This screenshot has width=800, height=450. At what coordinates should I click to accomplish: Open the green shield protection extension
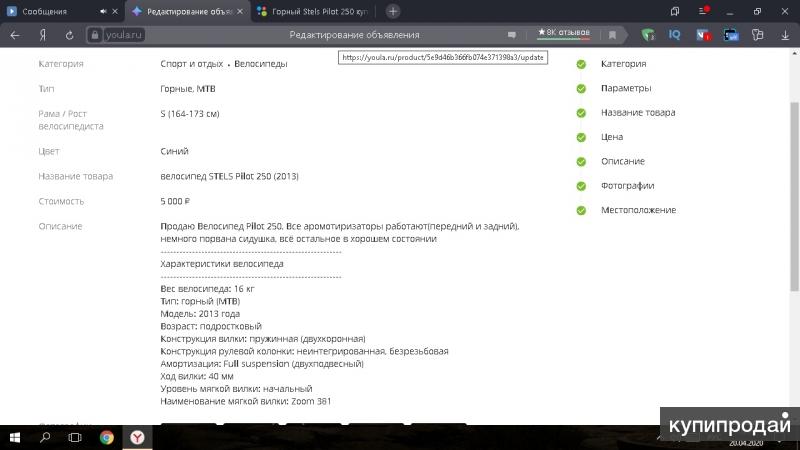[x=648, y=35]
